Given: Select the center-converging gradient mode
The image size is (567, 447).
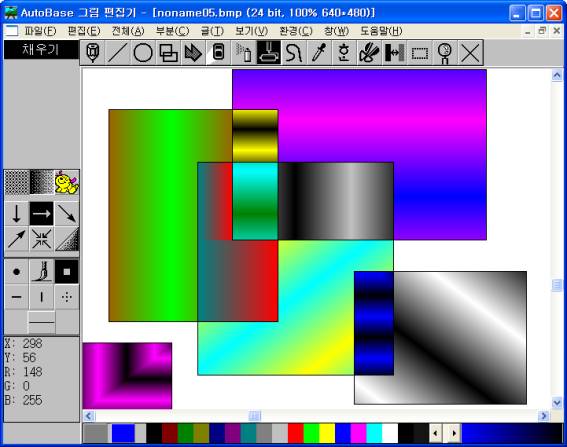Looking at the screenshot, I should coord(42,239).
